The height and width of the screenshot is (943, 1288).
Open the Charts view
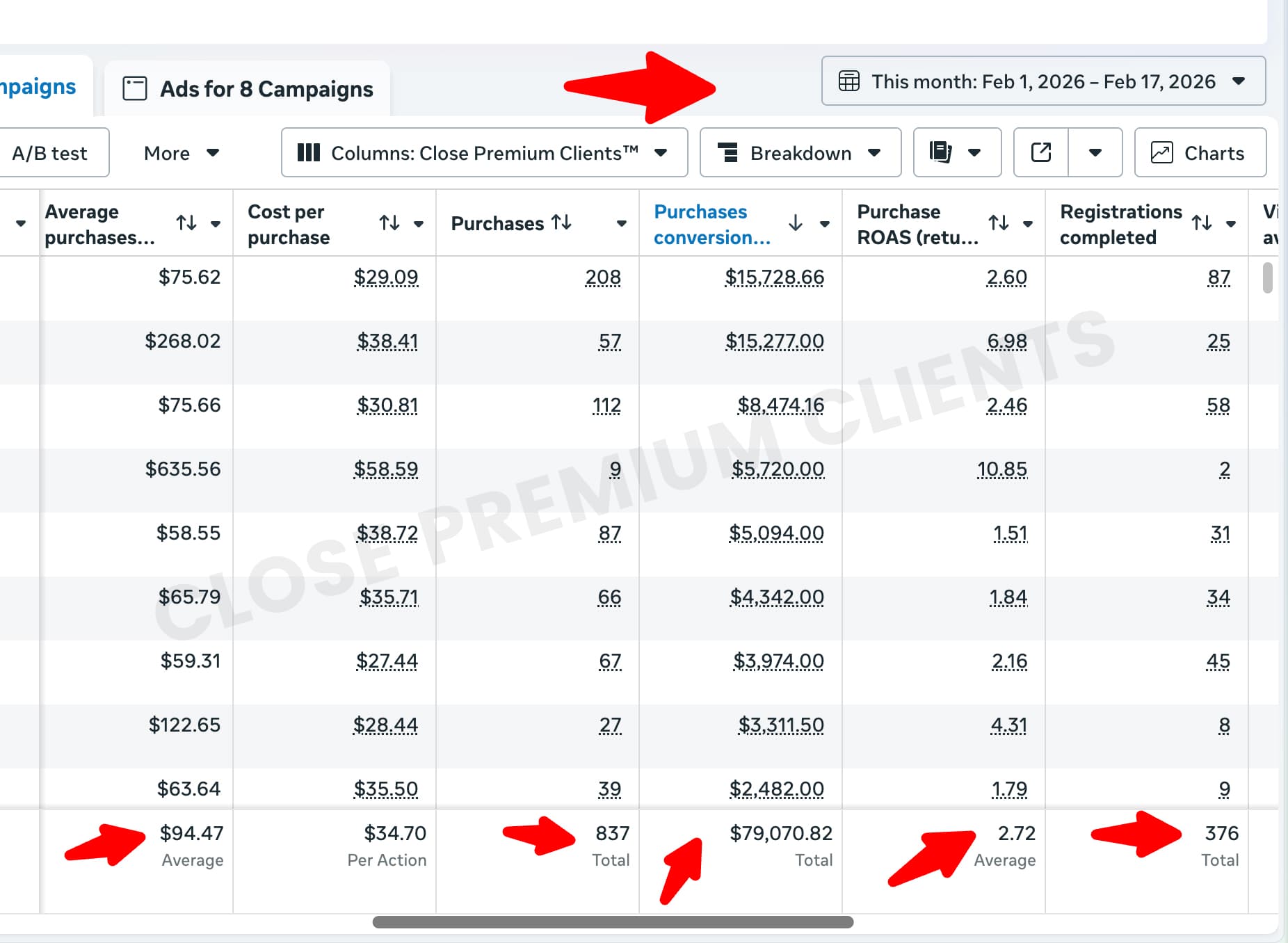point(1200,153)
